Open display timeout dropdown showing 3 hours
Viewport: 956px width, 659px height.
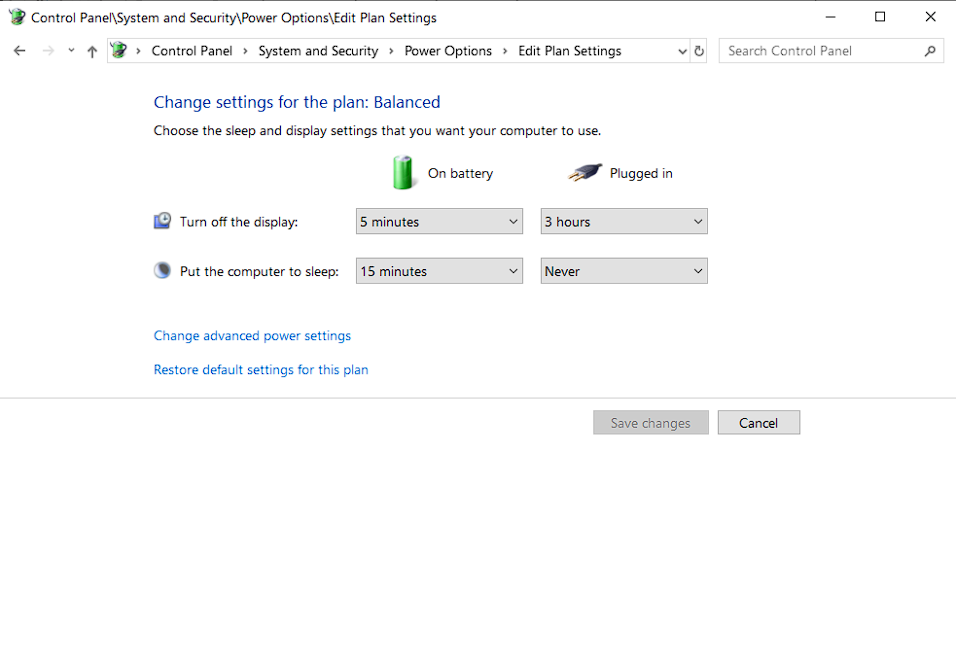(x=623, y=222)
